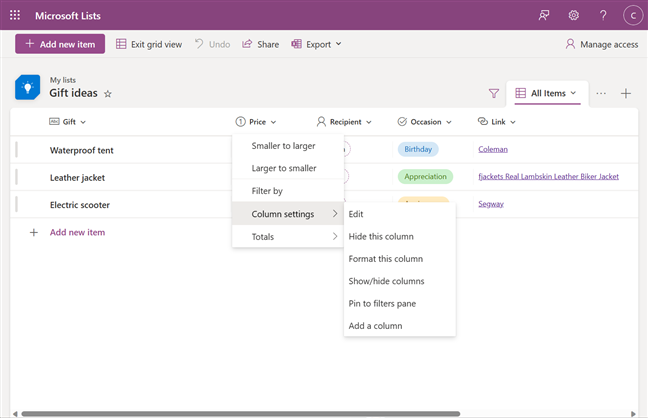Click the Manage access person icon

[x=570, y=44]
